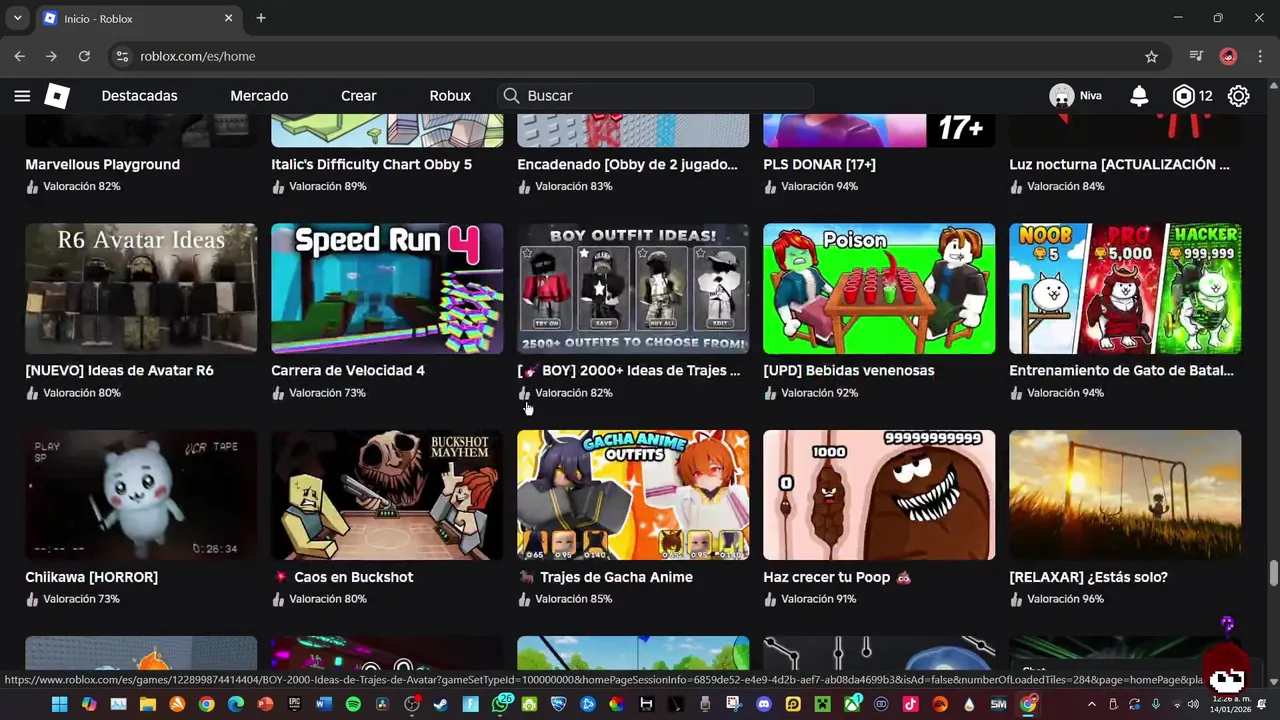Screen dimensions: 1280x720
Task: Click the Roblox logo home icon
Action: click(x=57, y=96)
